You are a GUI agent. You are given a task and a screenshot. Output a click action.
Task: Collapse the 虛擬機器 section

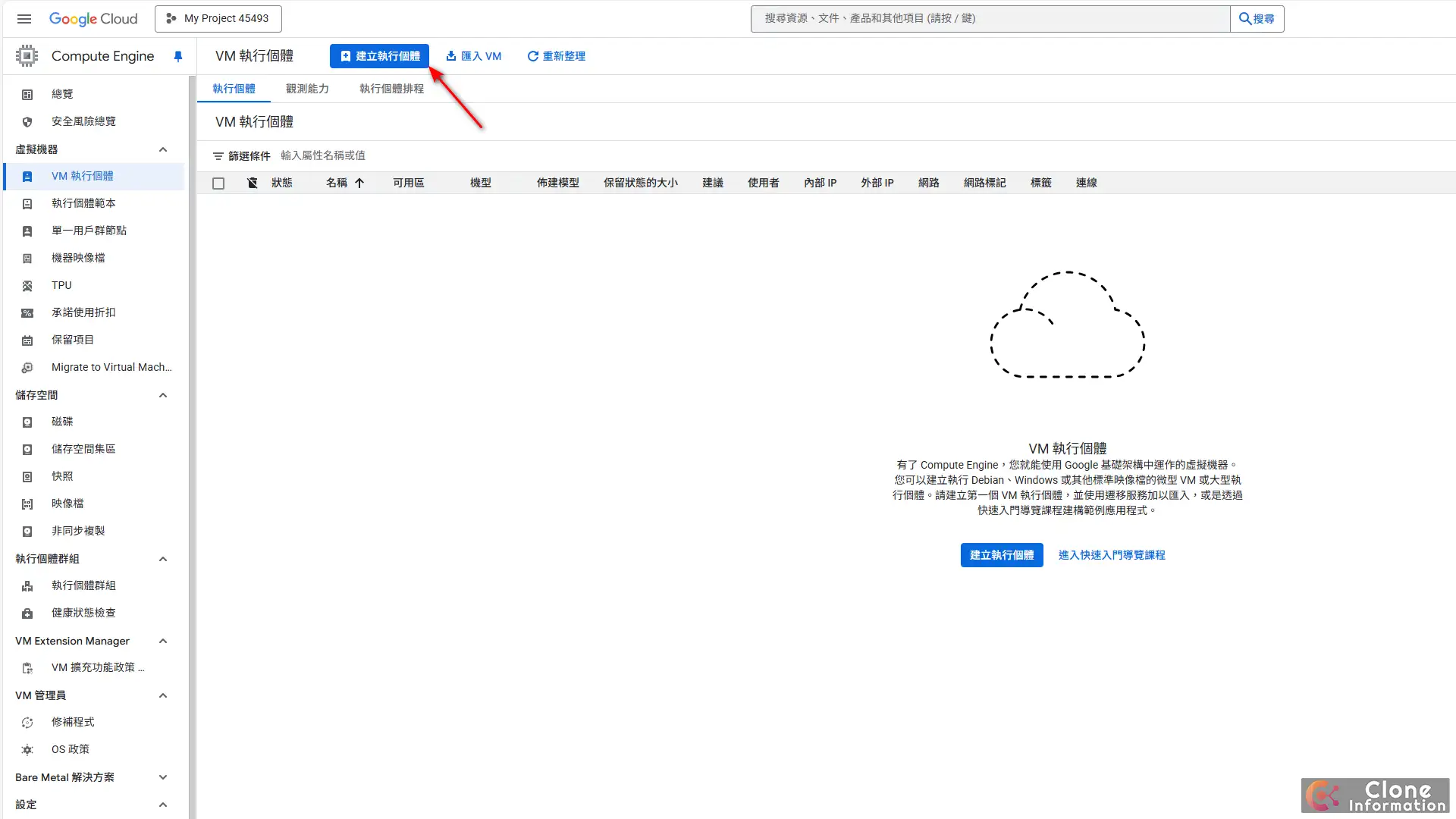163,149
